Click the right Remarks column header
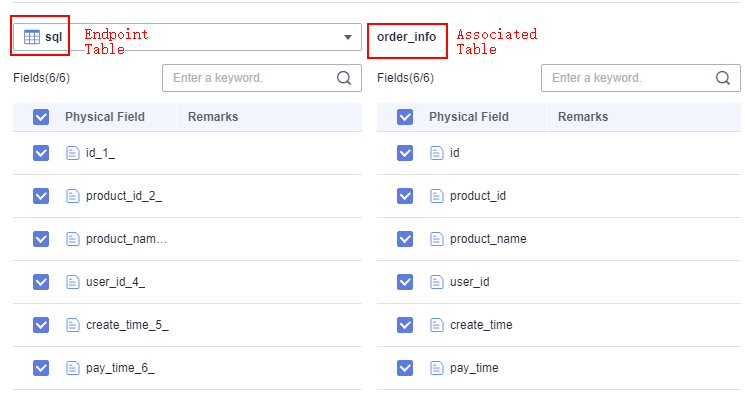Screen dimensions: 745x413 click(x=583, y=117)
